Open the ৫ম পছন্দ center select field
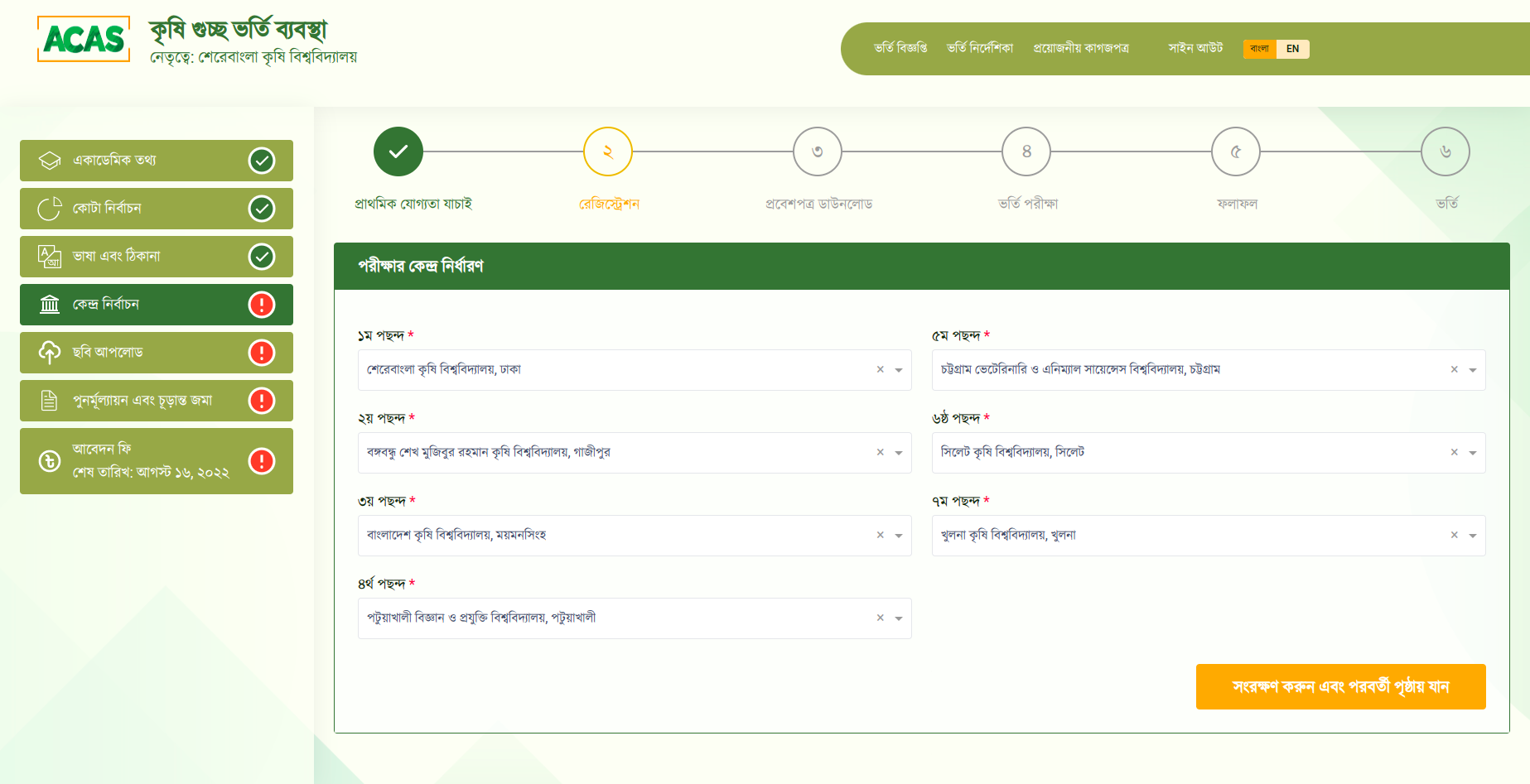Screen dimensions: 1530x784 (1209, 370)
